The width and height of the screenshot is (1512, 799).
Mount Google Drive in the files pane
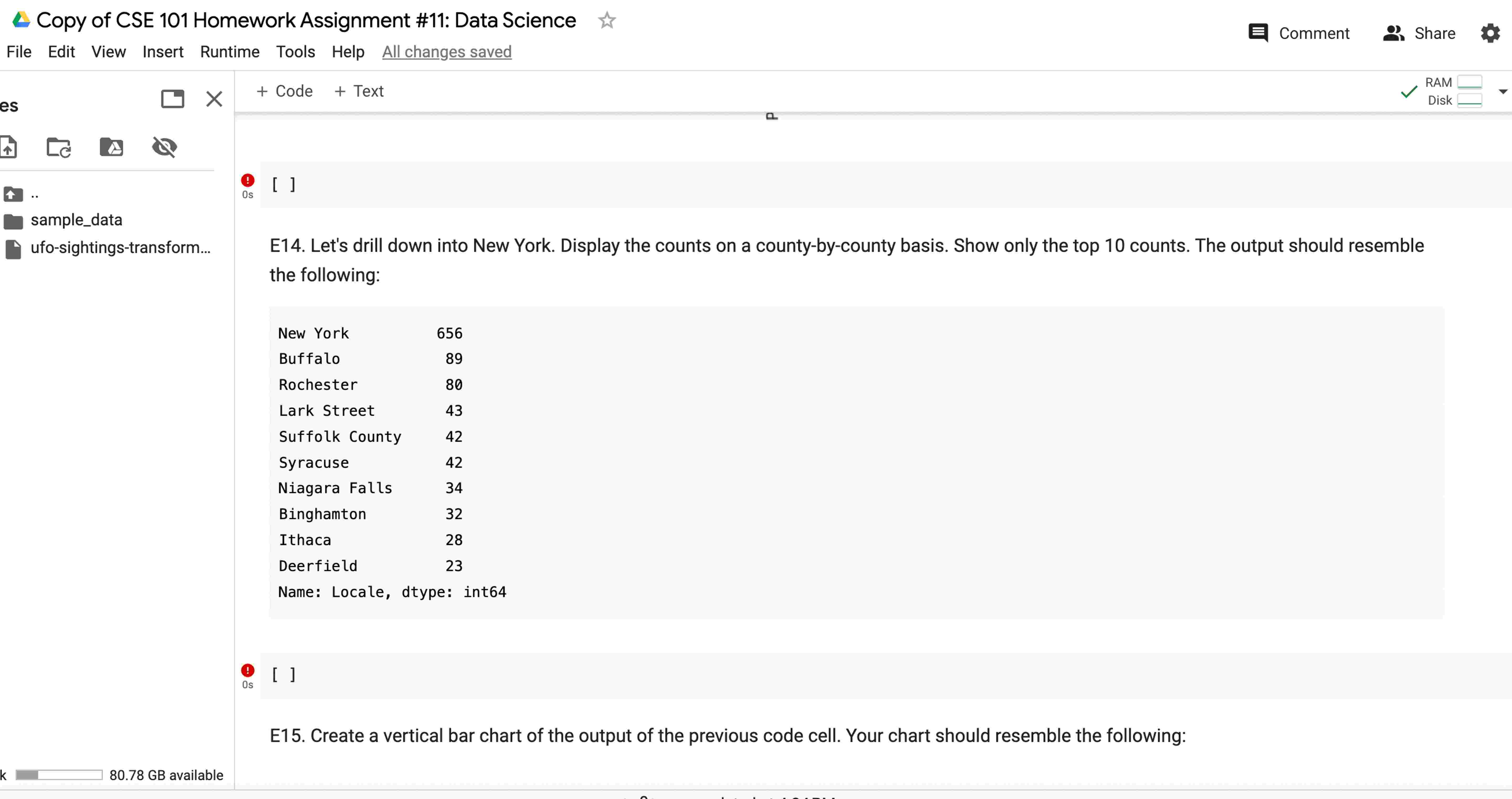(112, 147)
